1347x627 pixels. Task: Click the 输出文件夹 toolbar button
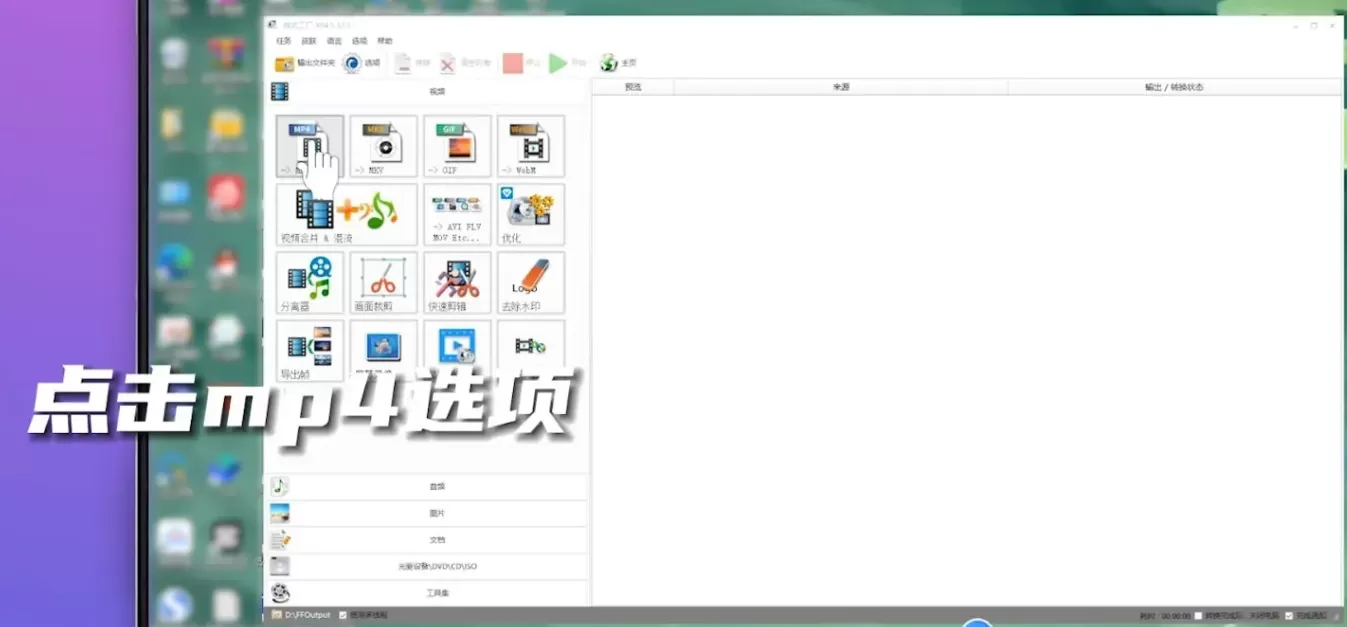(x=305, y=63)
